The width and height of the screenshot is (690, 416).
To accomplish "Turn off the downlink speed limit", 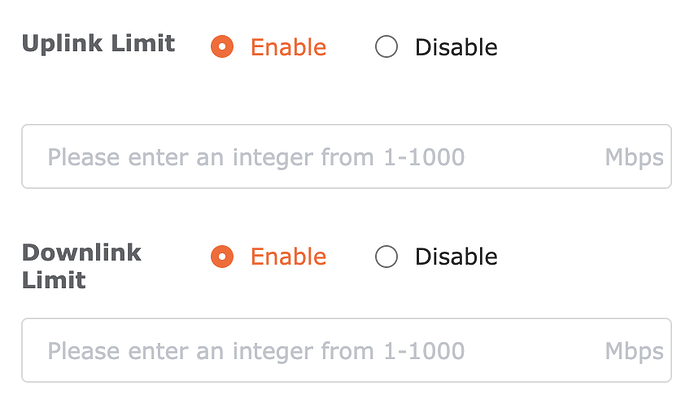I will point(386,256).
